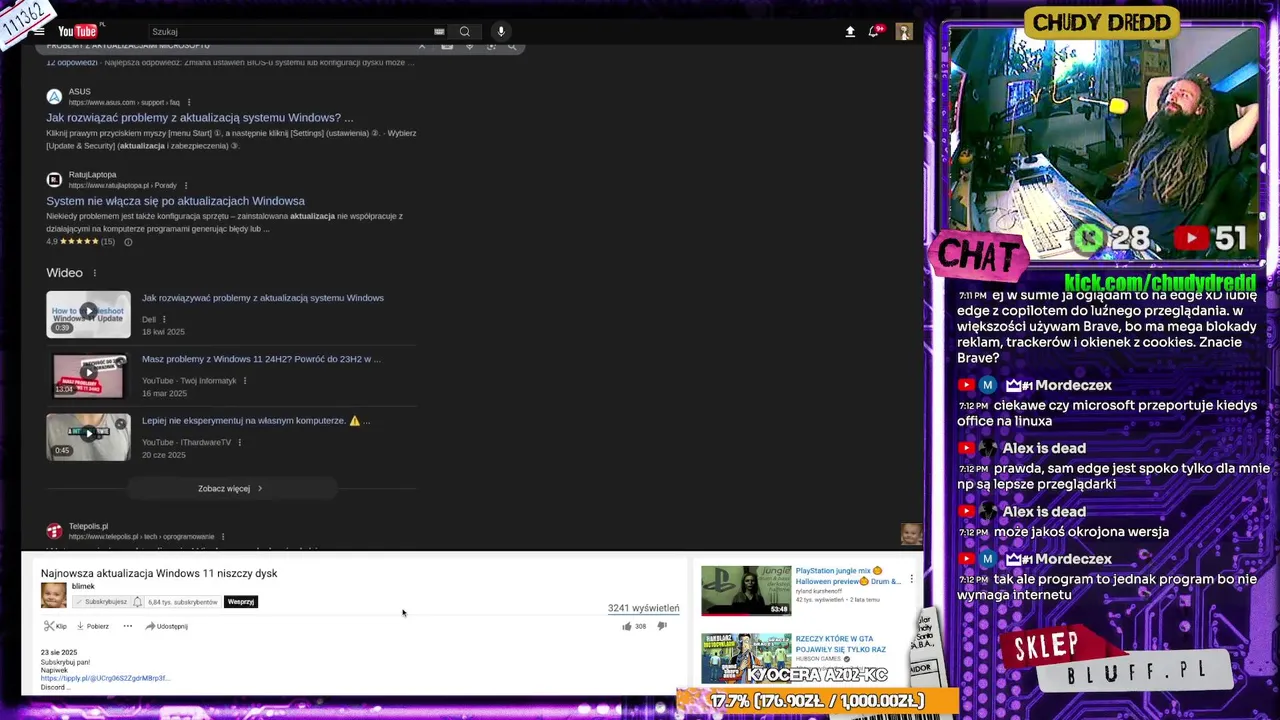The width and height of the screenshot is (1280, 720).
Task: Click the Udostępnij share button
Action: pos(166,626)
